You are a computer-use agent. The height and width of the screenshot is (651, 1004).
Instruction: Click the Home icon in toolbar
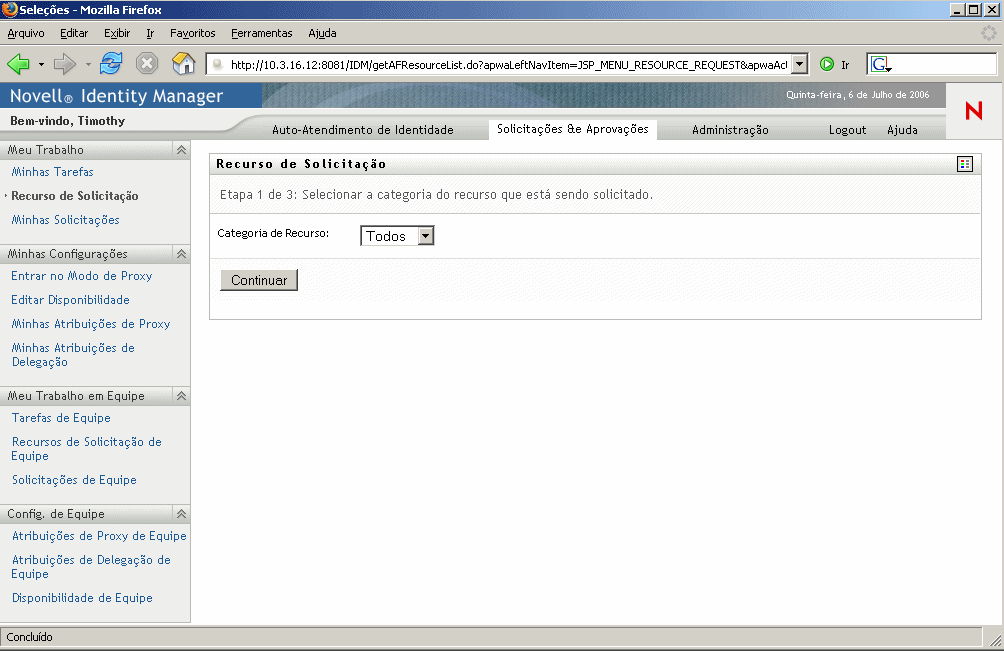(183, 64)
